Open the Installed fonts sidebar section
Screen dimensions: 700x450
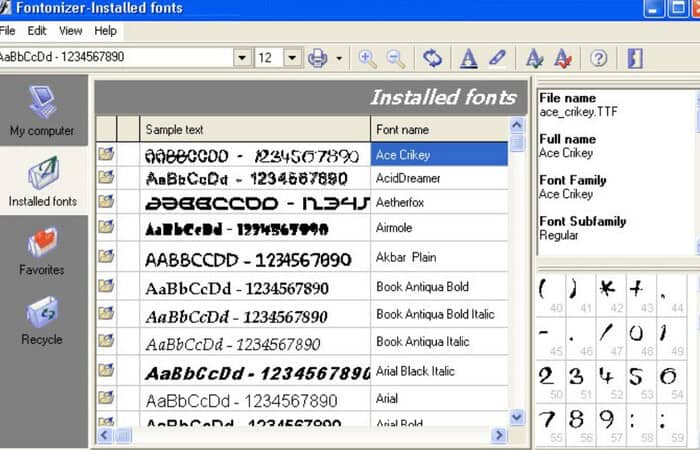tap(42, 181)
